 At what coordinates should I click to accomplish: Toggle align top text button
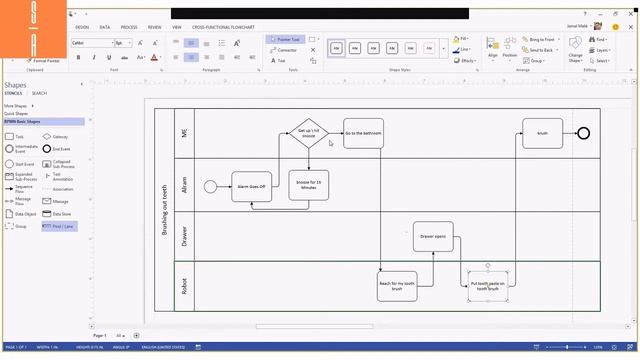(x=176, y=42)
